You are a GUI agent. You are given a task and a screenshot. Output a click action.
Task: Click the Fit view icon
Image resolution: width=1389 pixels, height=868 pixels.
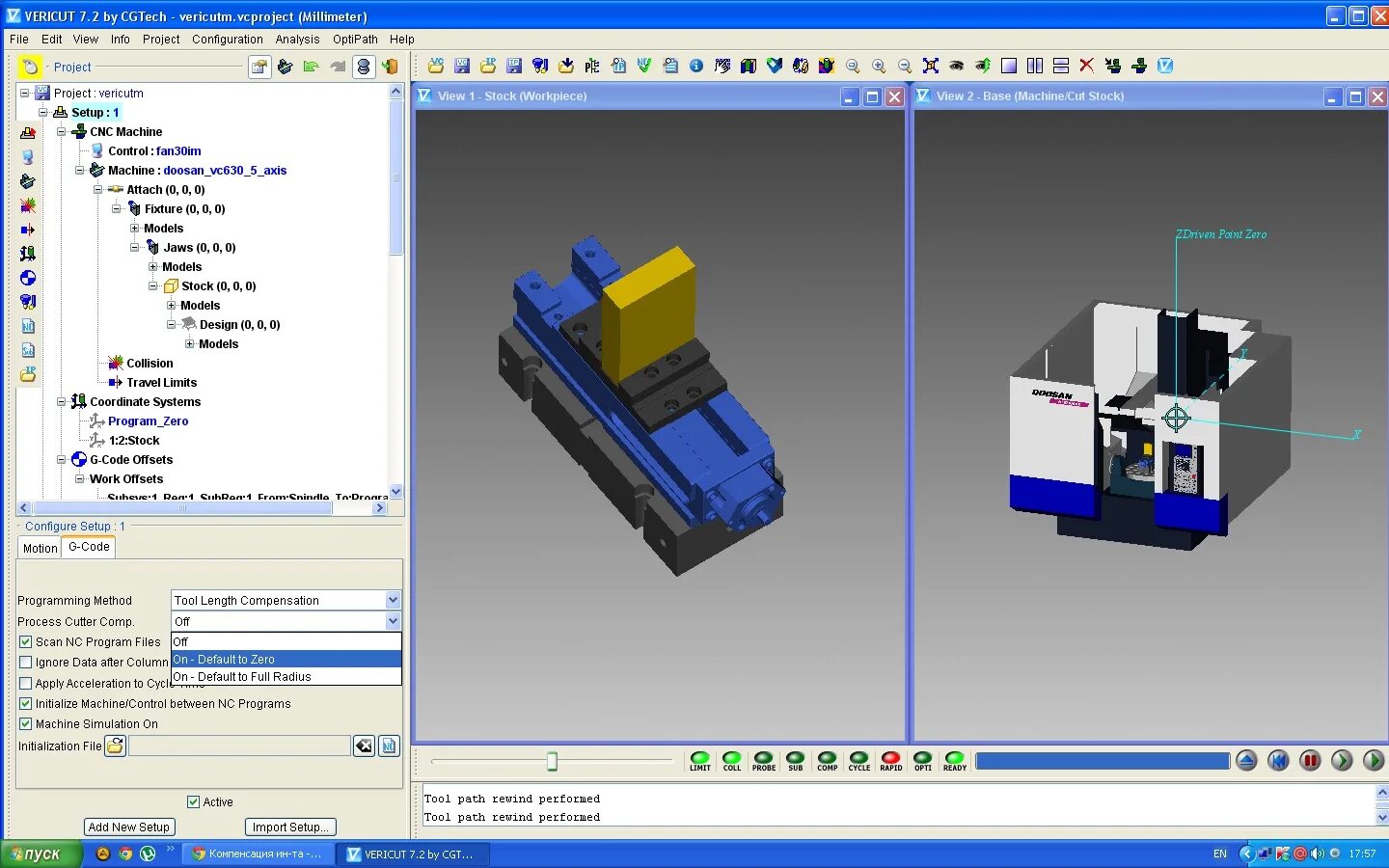931,66
